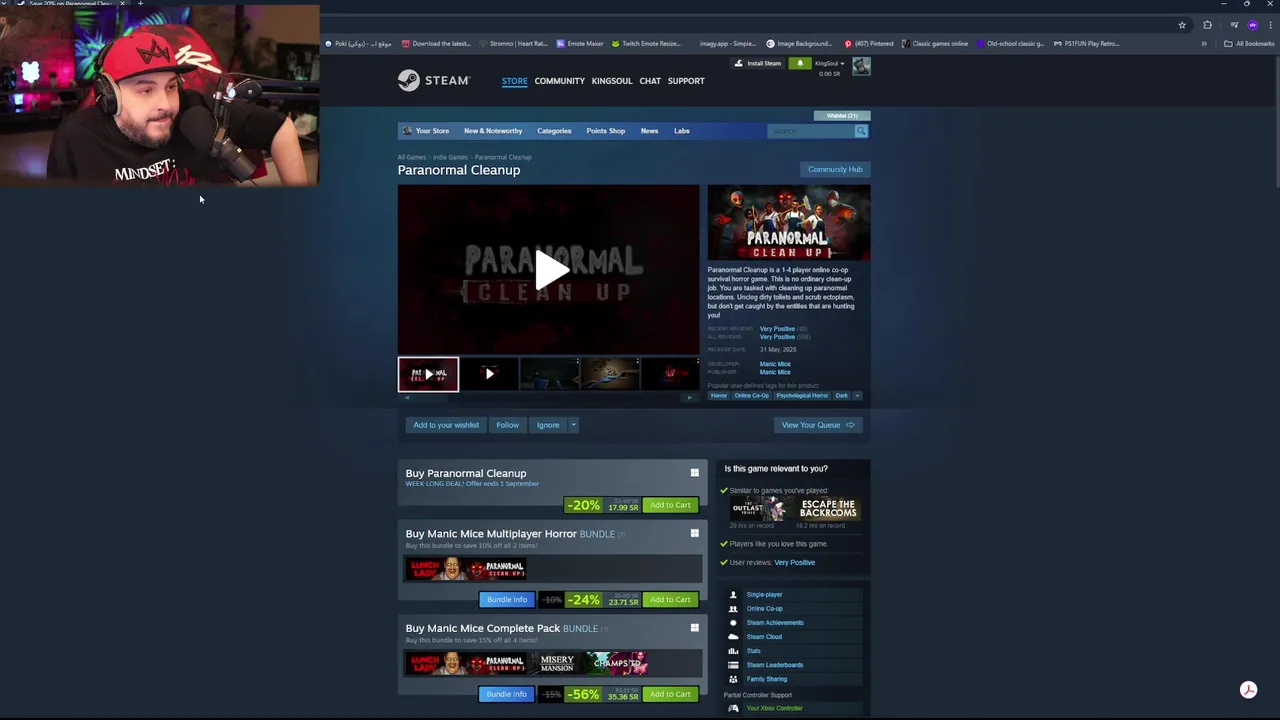Click the Xbox controller icon

tap(733, 708)
